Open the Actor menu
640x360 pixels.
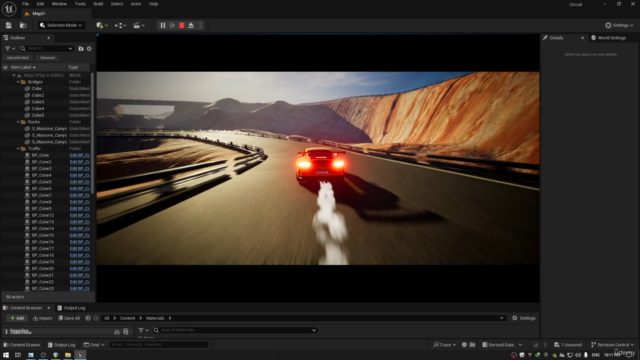(x=136, y=4)
